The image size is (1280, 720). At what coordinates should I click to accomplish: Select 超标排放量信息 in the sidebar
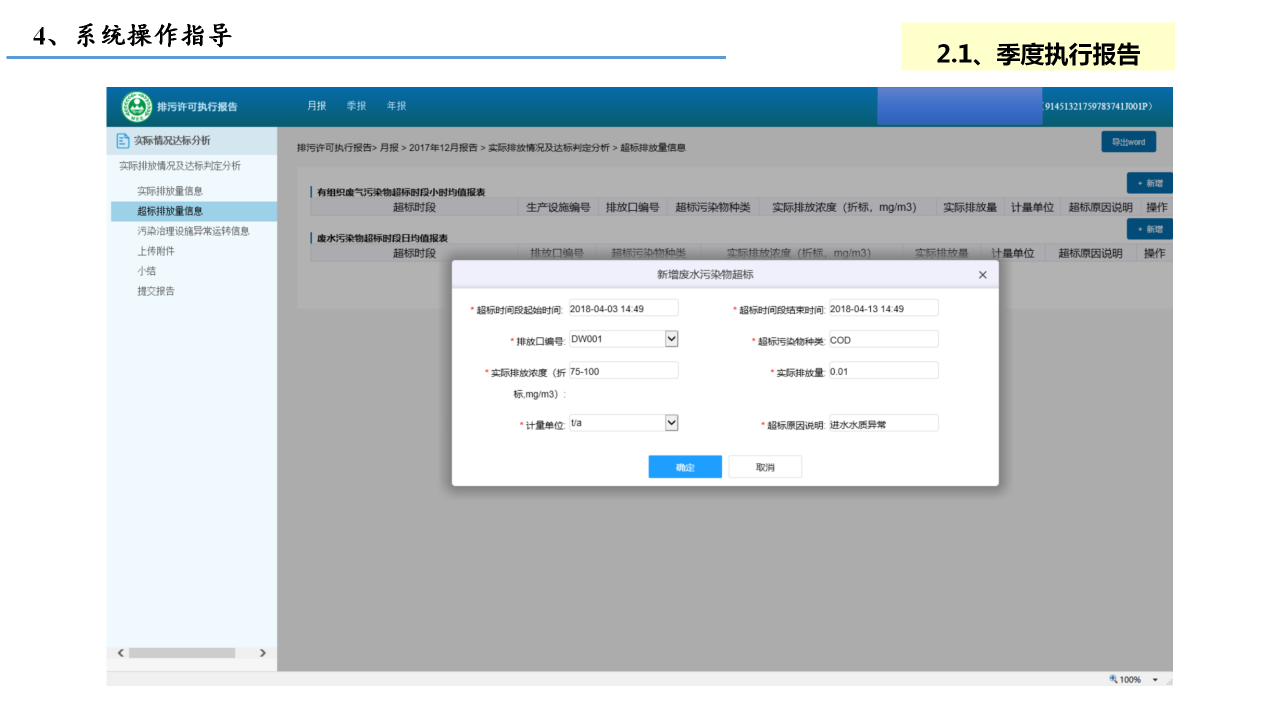(x=170, y=211)
